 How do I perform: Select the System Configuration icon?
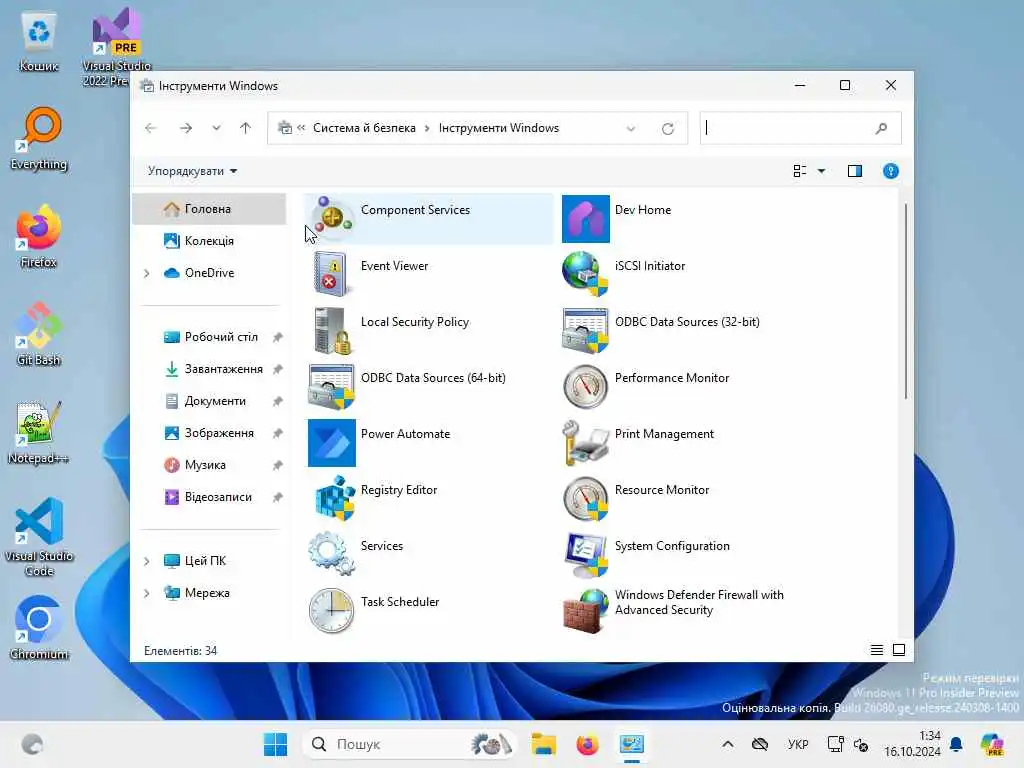585,554
